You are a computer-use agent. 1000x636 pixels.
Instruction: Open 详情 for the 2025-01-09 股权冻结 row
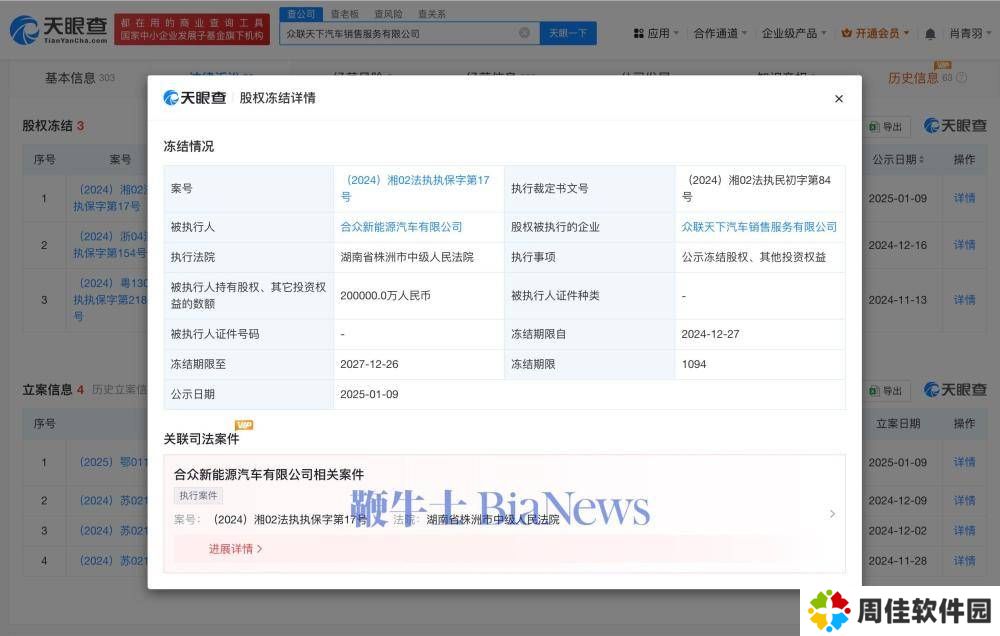pos(964,198)
